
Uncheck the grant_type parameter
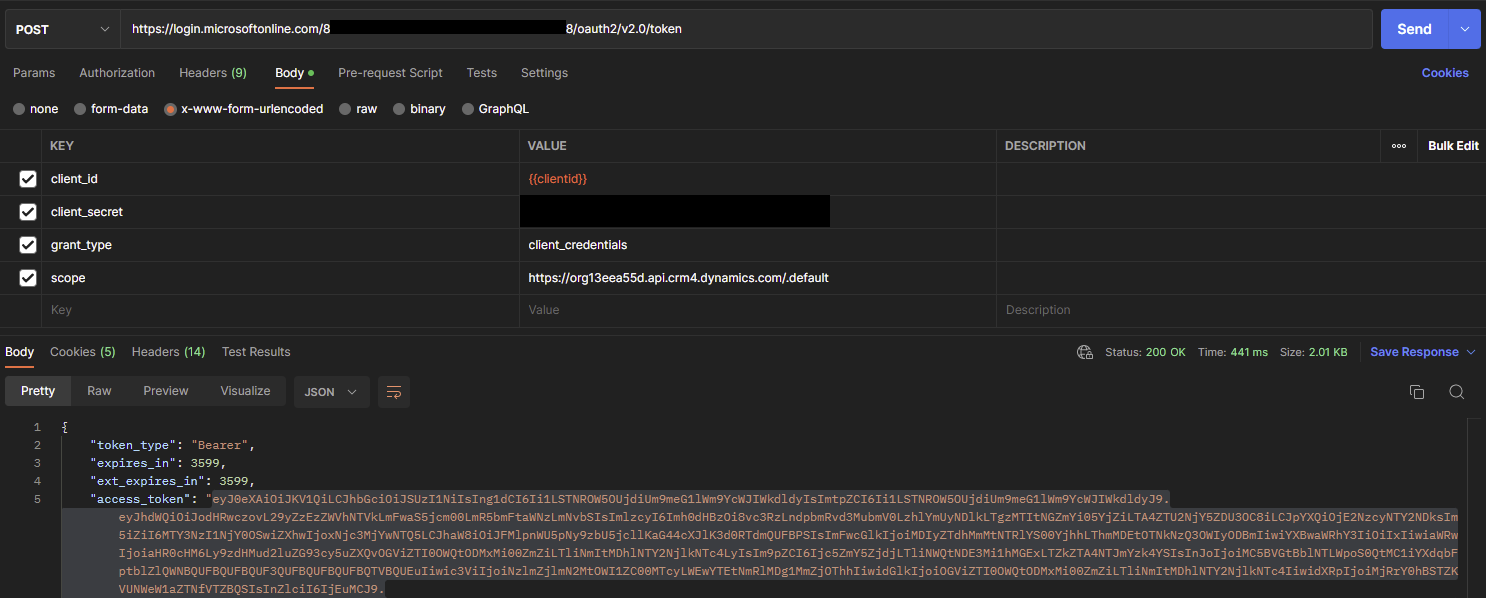[x=28, y=245]
